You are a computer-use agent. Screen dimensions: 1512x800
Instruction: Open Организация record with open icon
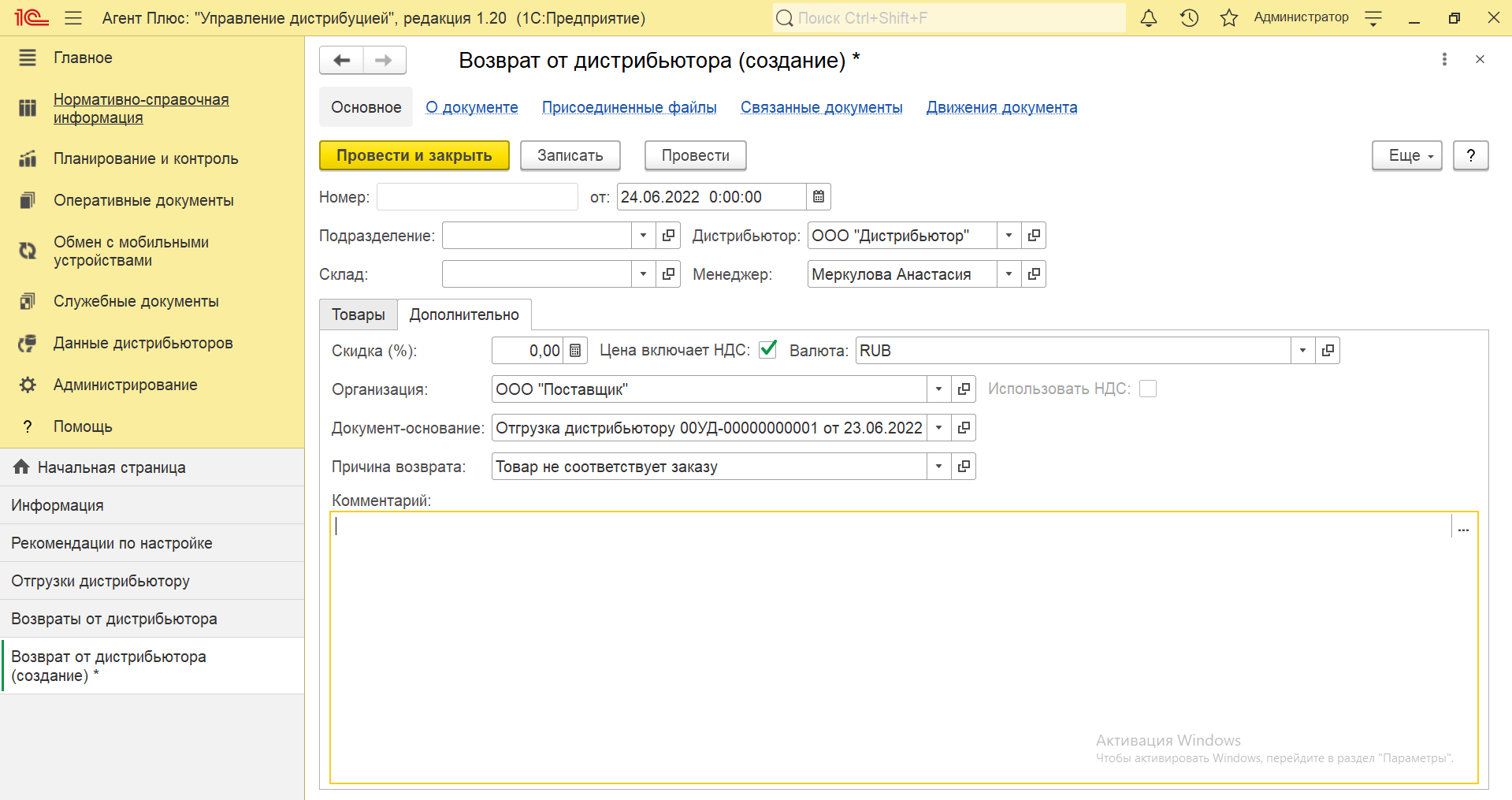[964, 389]
